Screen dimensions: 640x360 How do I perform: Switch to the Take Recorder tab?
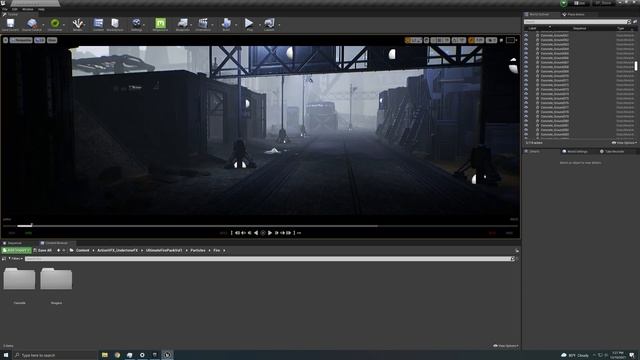click(614, 151)
